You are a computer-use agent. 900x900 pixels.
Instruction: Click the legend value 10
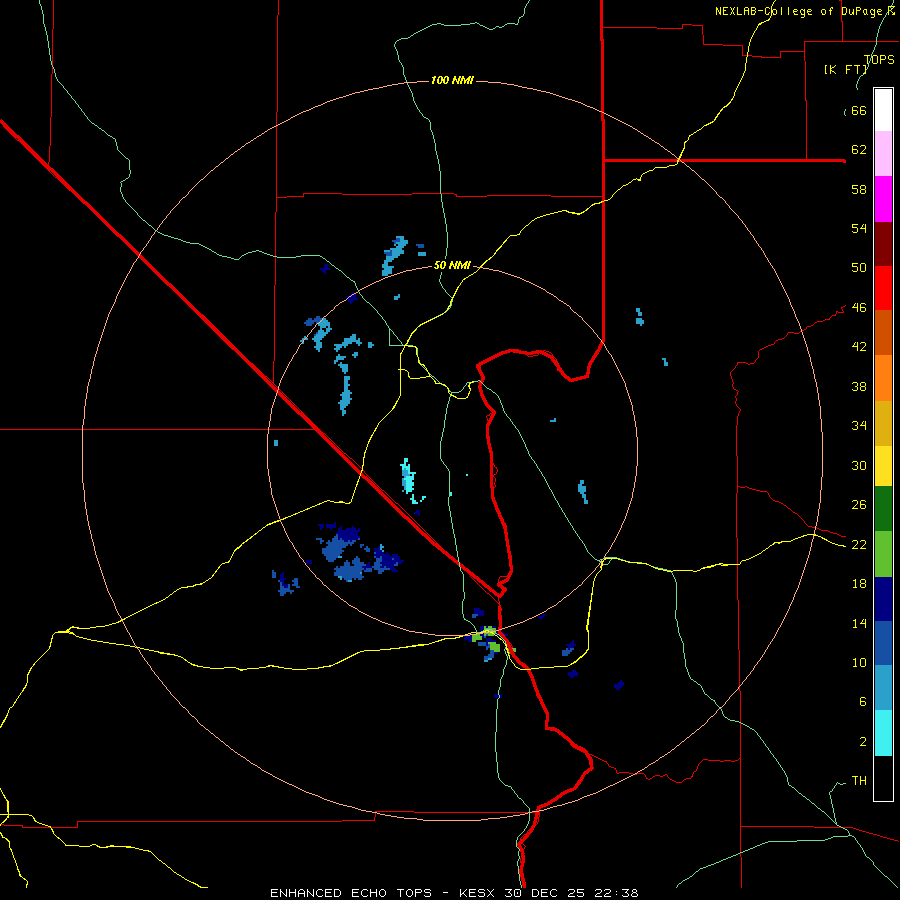tap(859, 663)
